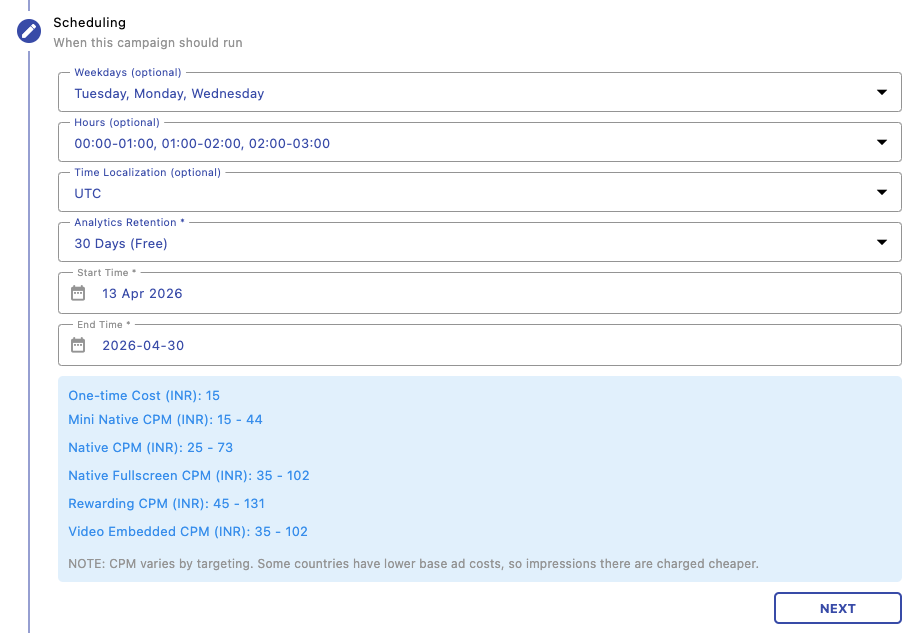Image resolution: width=920 pixels, height=633 pixels.
Task: Expand the Weekdays dropdown arrow
Action: (881, 93)
